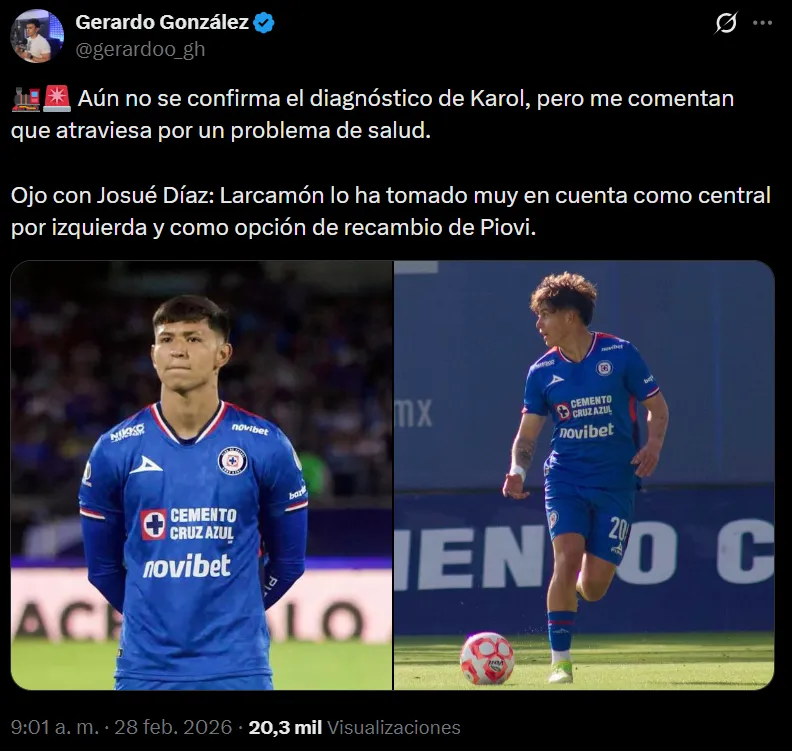Click the soccer ball in right photo
This screenshot has height=751, width=792.
[x=487, y=657]
